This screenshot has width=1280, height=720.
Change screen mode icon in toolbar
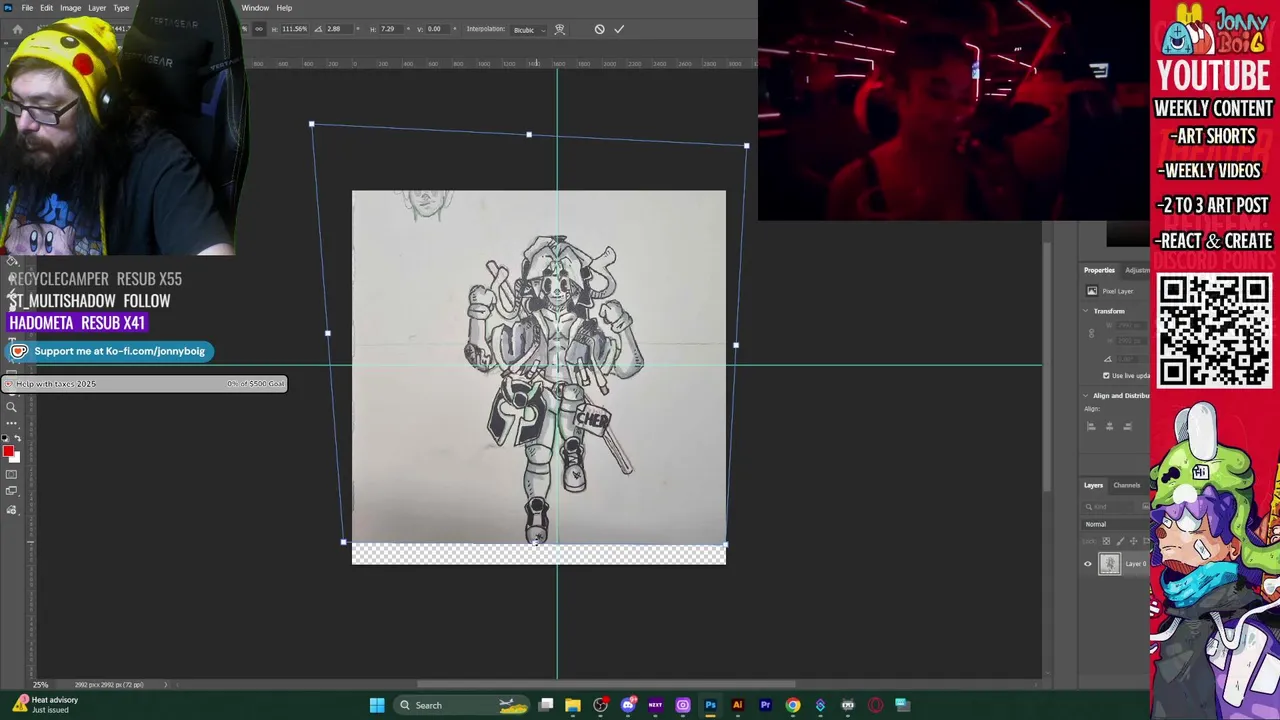(11, 491)
